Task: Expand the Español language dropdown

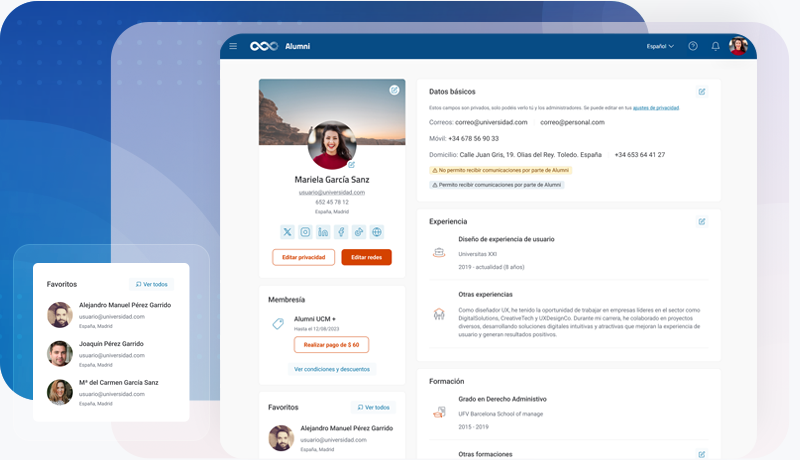Action: pyautogui.click(x=660, y=46)
